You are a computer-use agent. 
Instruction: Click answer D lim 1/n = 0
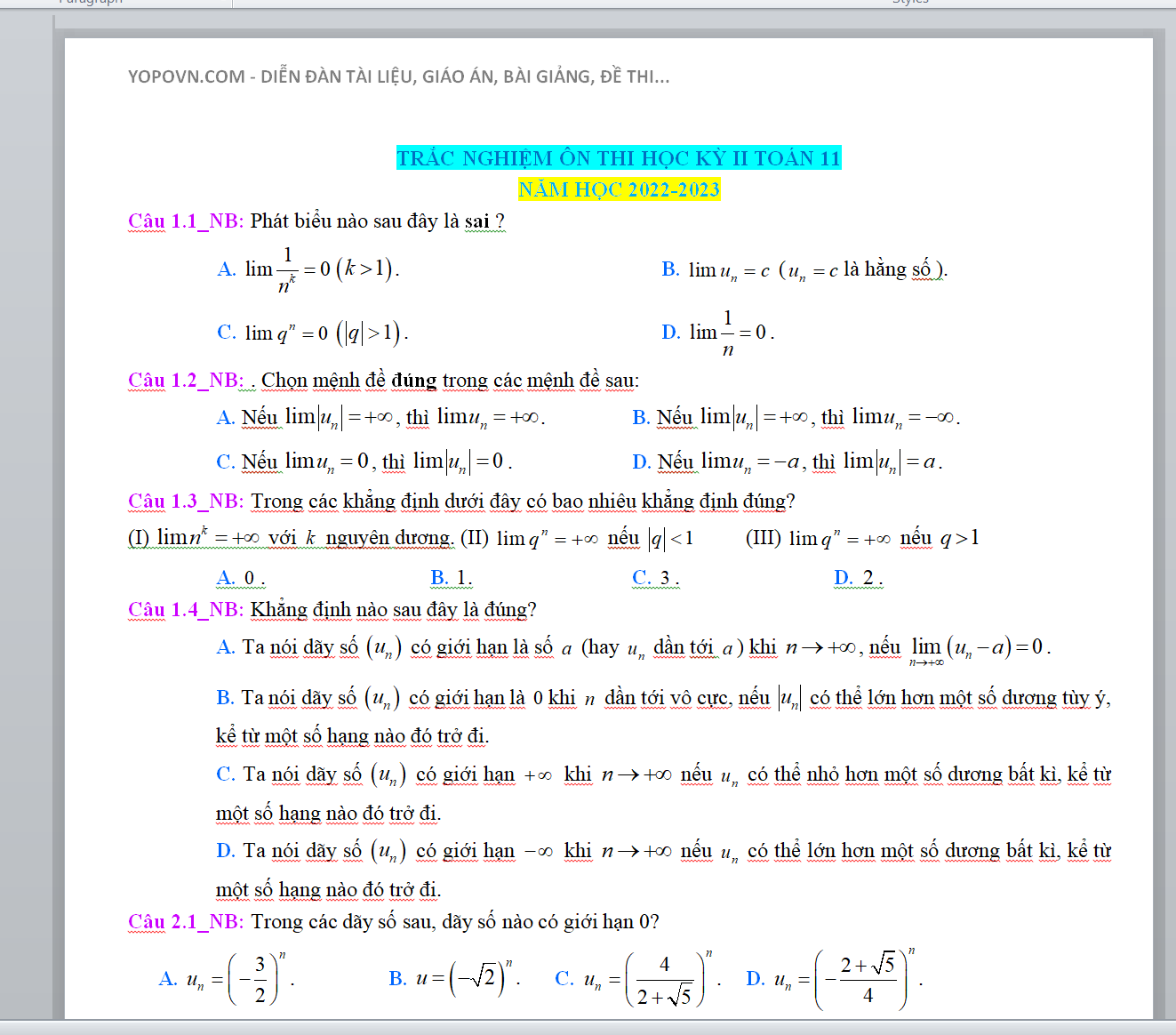[718, 333]
